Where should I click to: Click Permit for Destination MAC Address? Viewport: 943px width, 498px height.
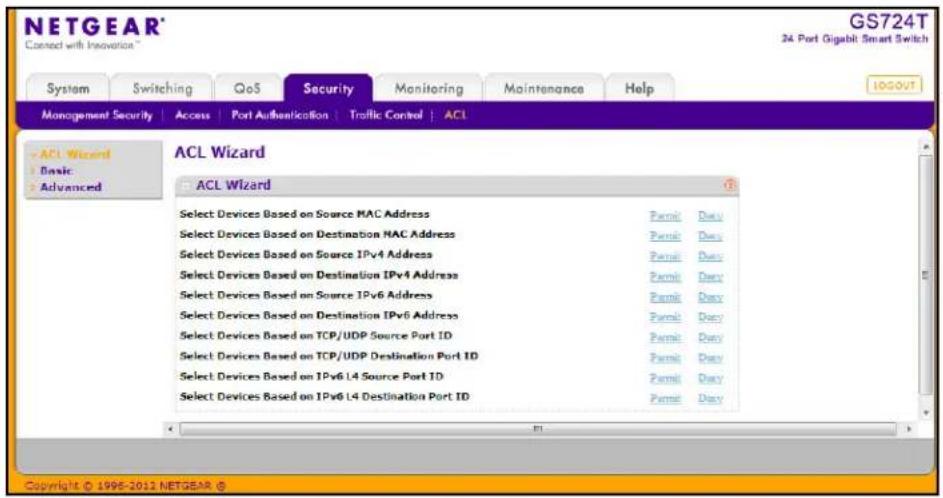665,236
